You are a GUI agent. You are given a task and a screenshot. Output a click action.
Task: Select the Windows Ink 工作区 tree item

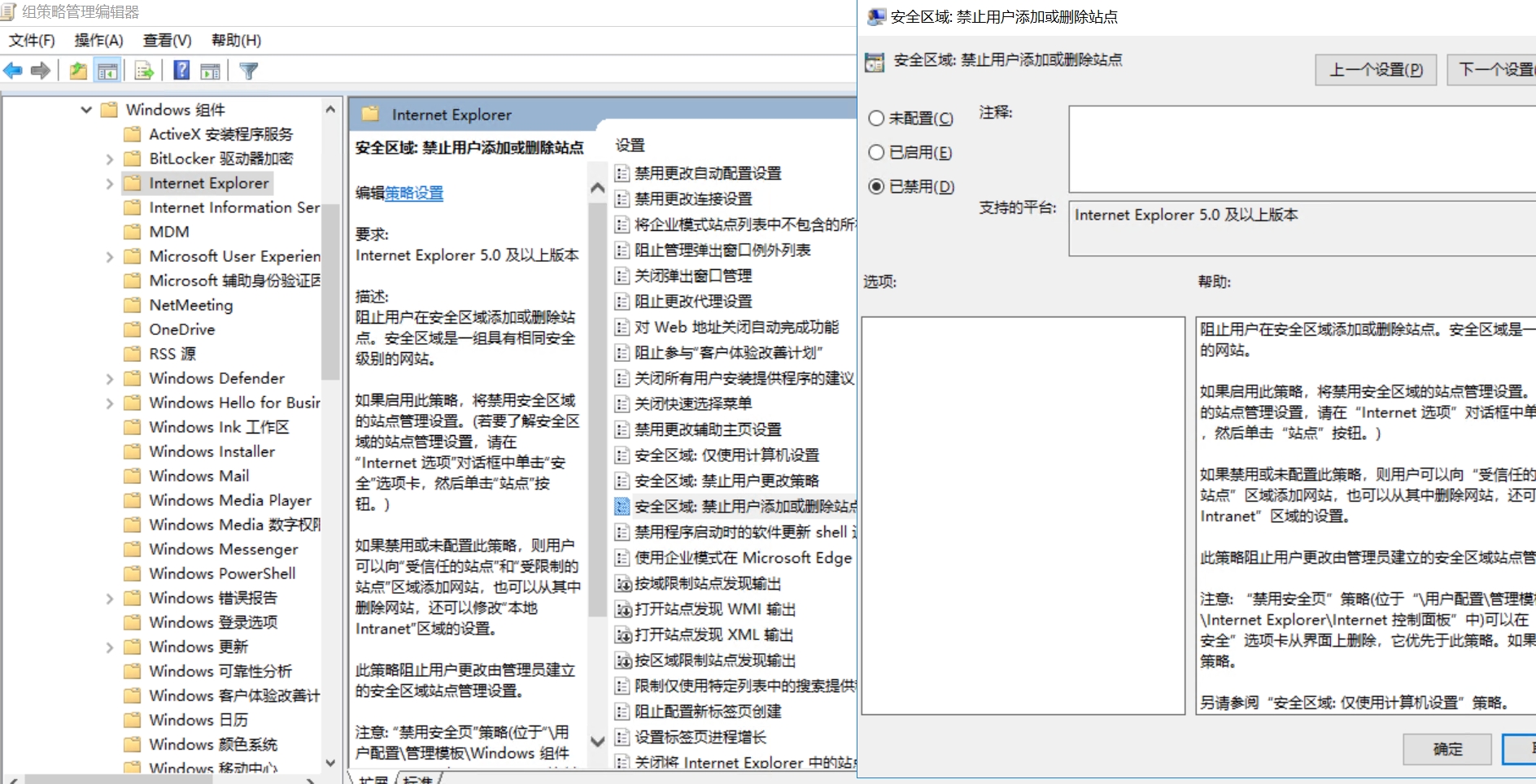tap(219, 427)
